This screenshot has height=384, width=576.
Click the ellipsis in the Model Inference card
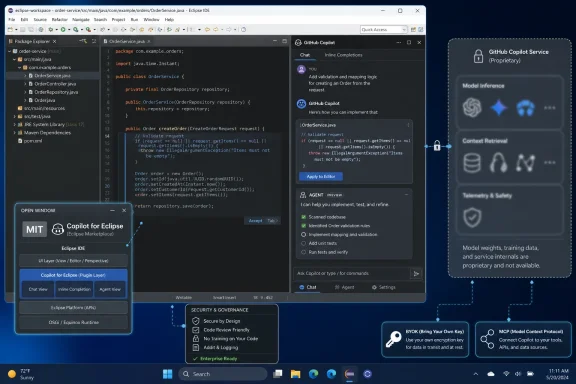click(x=550, y=108)
